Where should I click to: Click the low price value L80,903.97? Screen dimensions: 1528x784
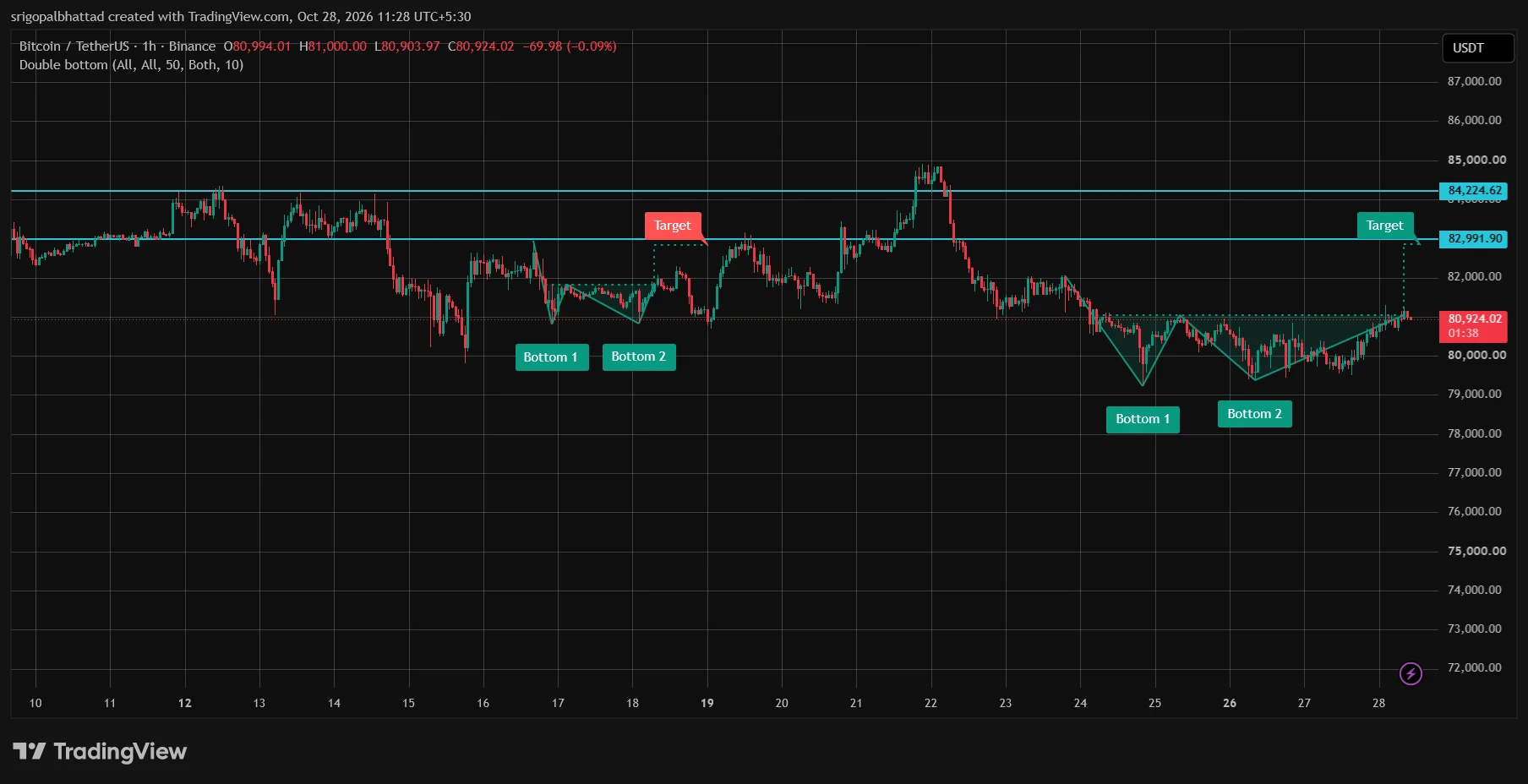(x=407, y=46)
